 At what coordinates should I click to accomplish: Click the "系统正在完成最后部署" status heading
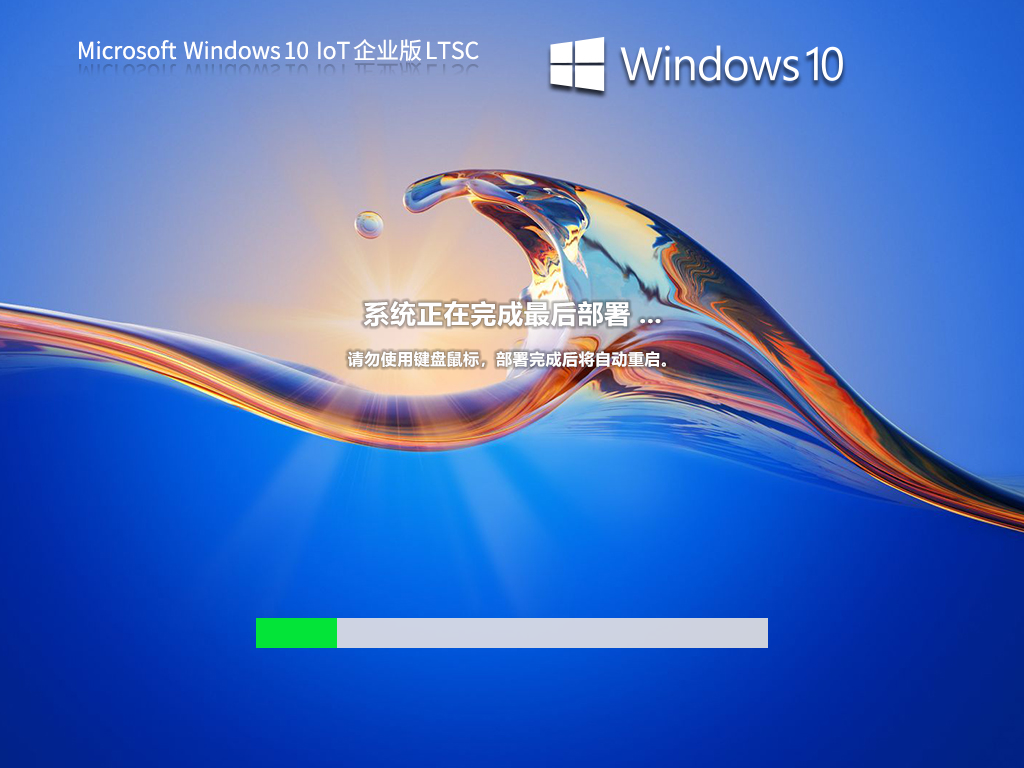click(496, 316)
